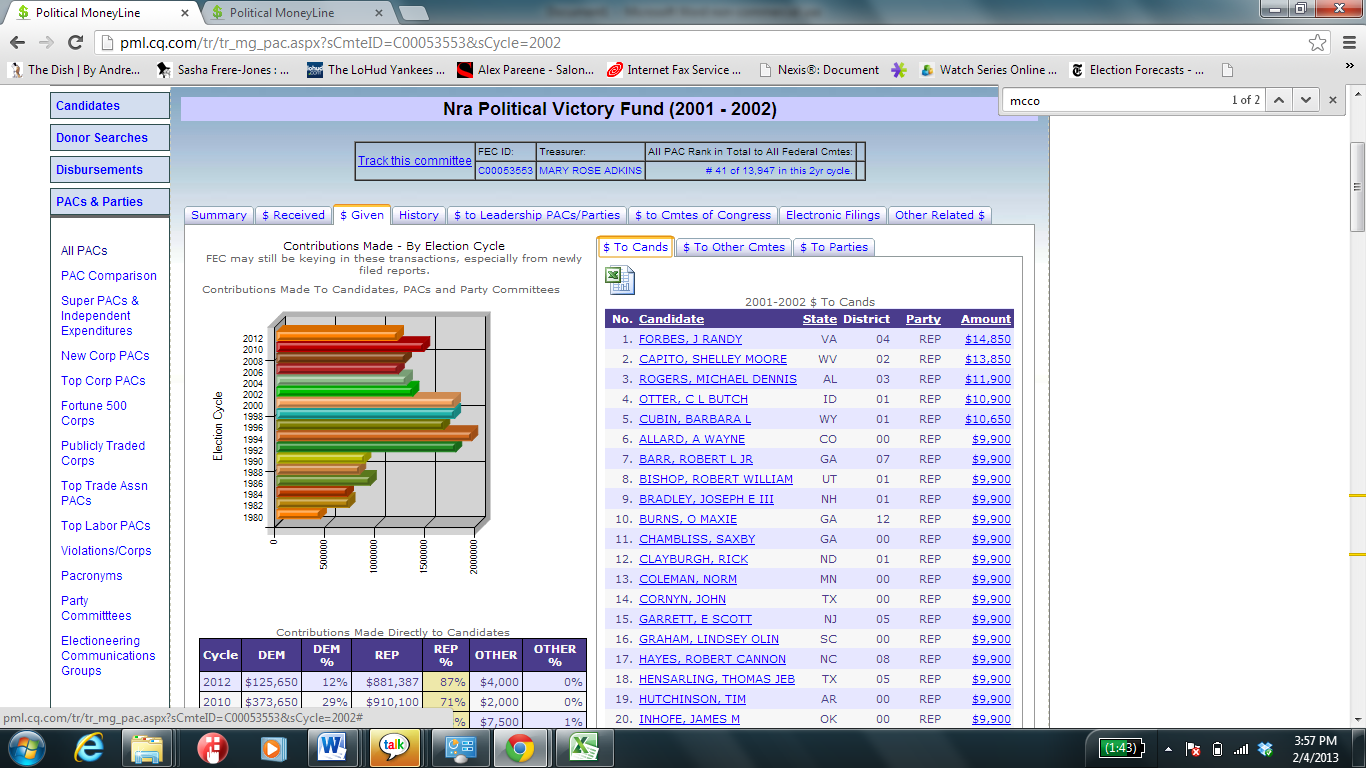This screenshot has width=1366, height=768.
Task: Open the Summary tab
Action: coord(218,215)
